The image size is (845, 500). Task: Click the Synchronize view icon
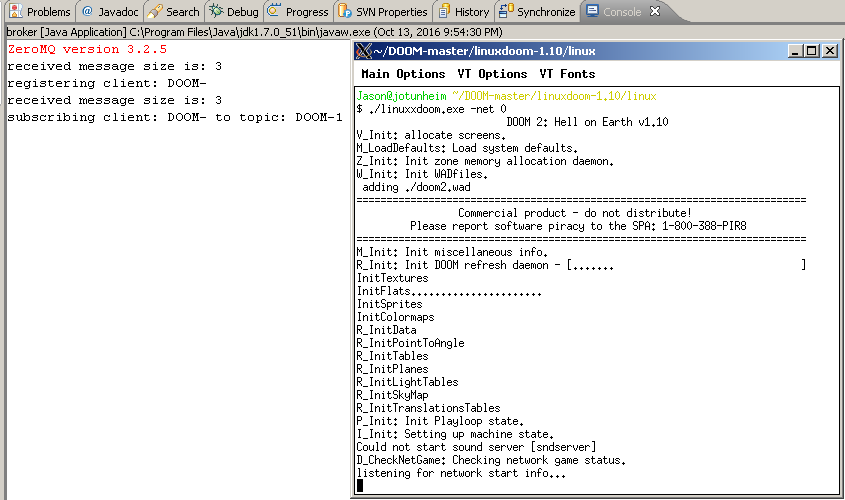[x=506, y=11]
